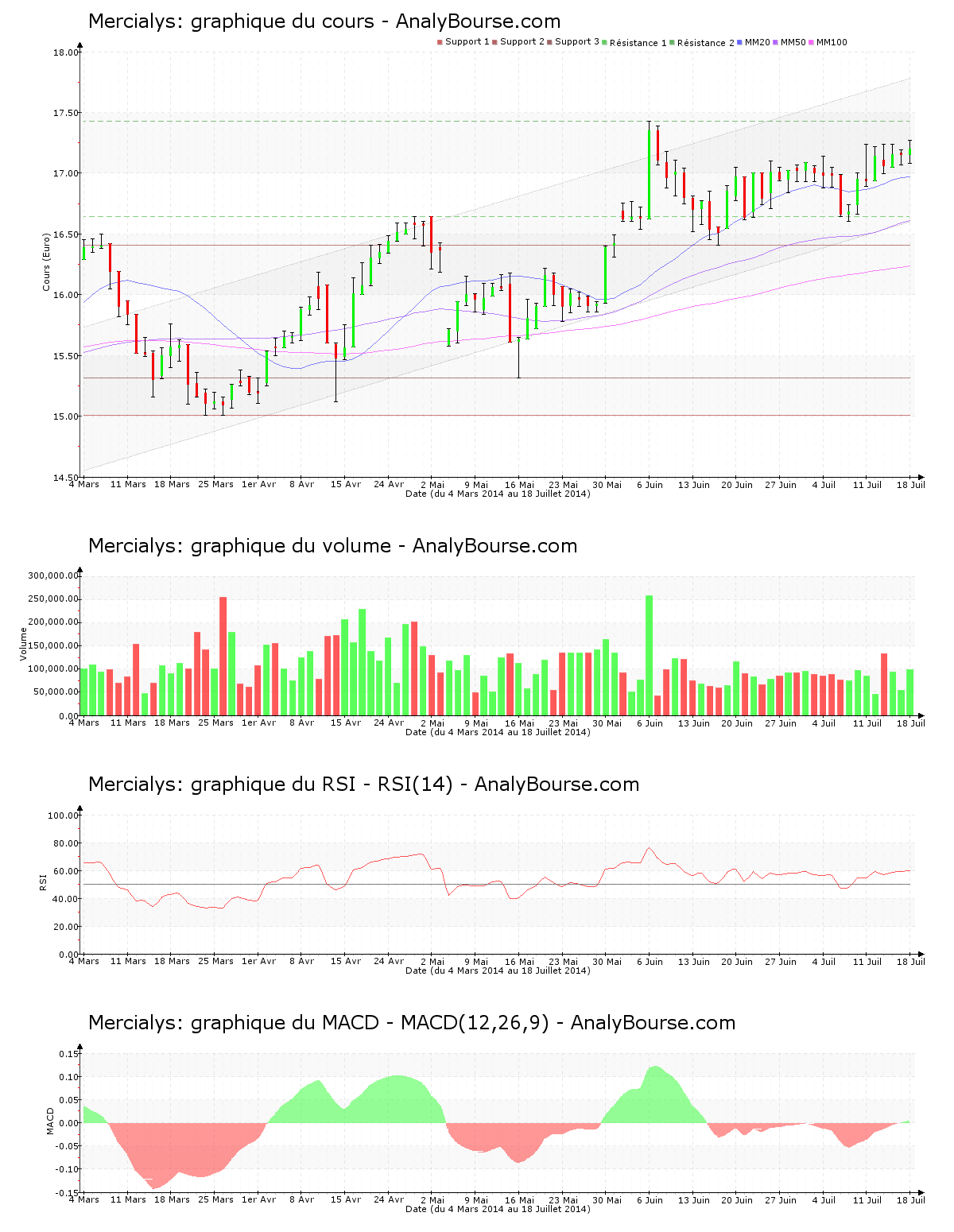Click the '13 Juin' date on RSI chart
The image size is (954, 1232).
click(694, 961)
